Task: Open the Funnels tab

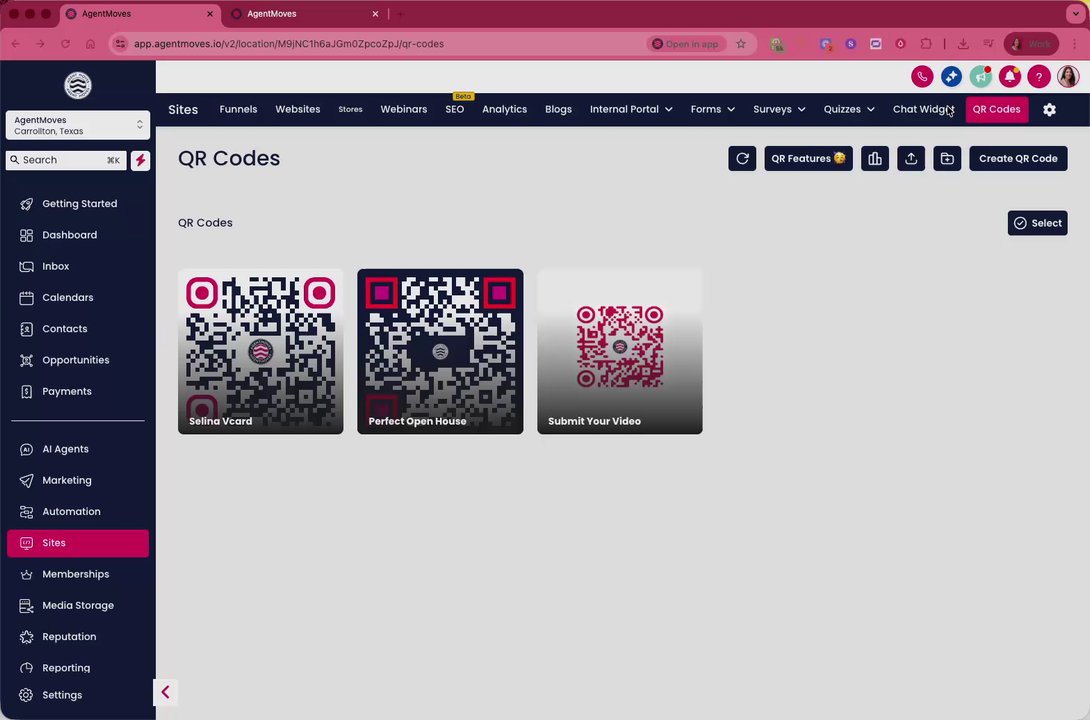Action: 238,109
